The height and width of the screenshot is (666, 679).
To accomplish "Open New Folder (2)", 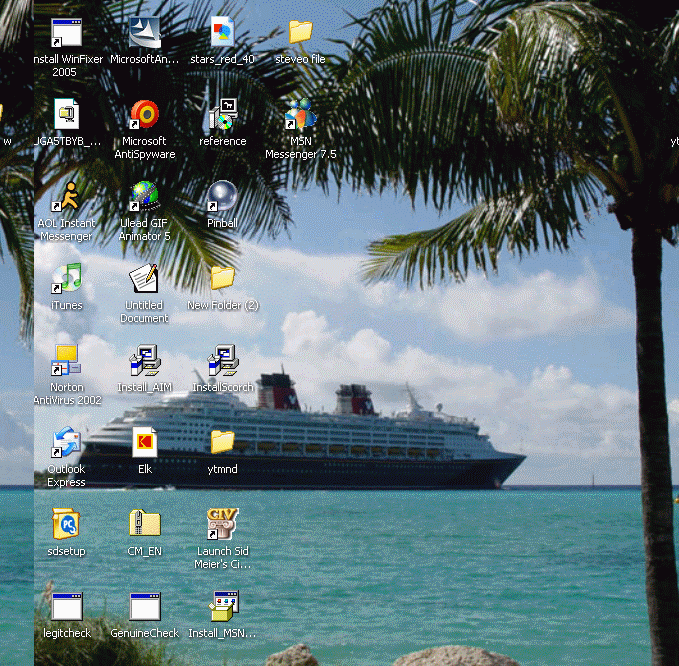I will tap(223, 278).
